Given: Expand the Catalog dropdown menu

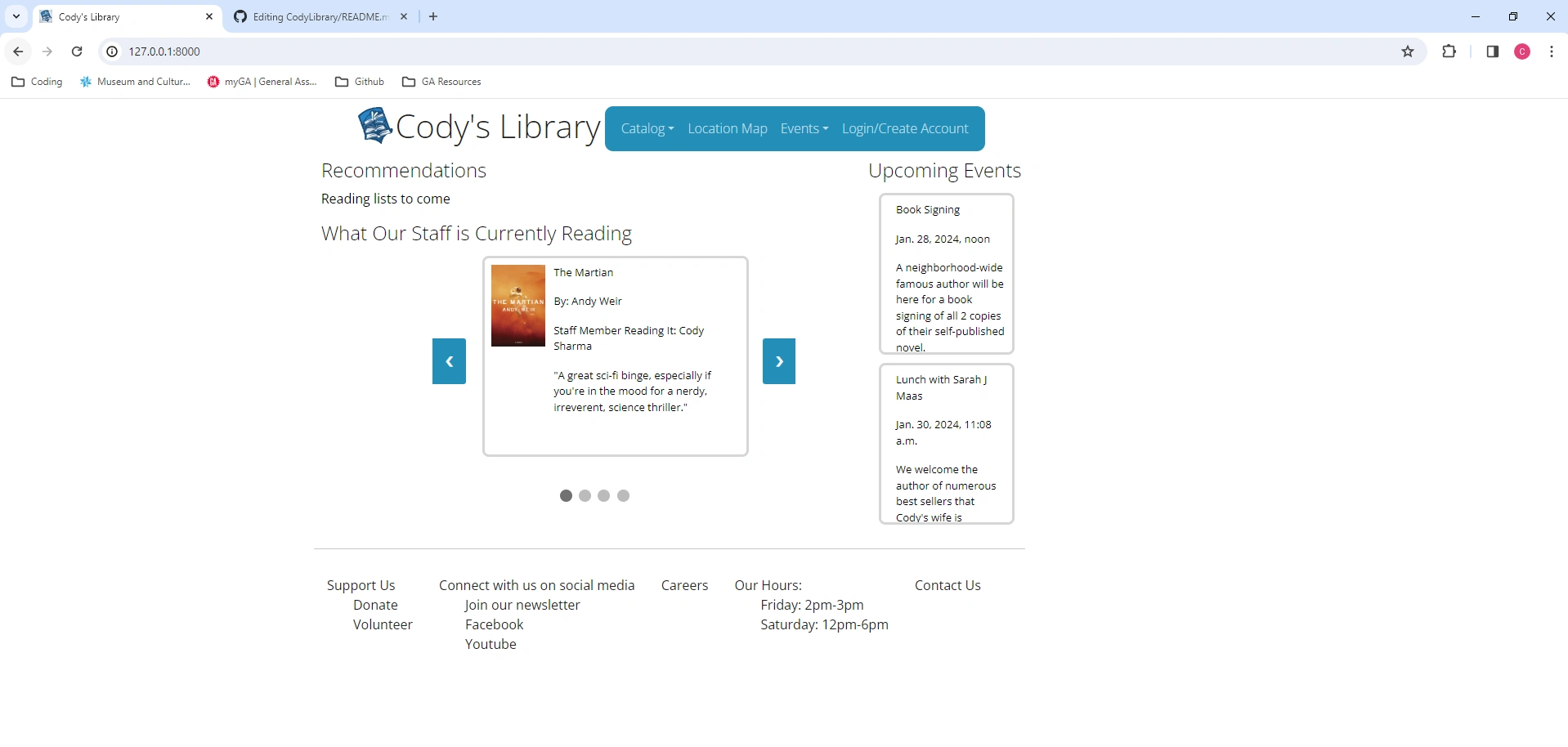Looking at the screenshot, I should 647,128.
